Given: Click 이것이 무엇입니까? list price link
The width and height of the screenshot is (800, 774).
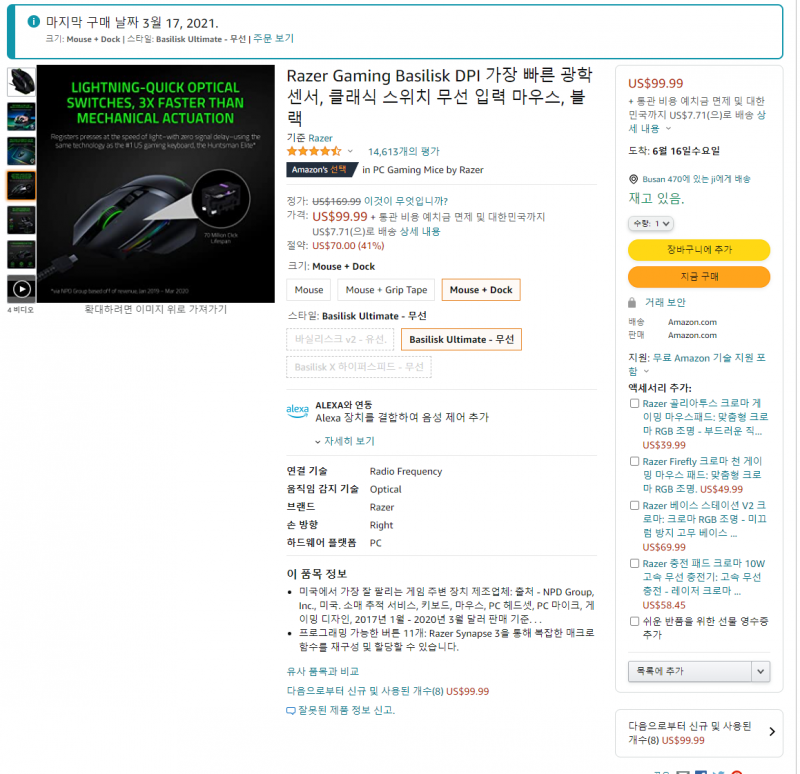Looking at the screenshot, I should click(x=406, y=201).
